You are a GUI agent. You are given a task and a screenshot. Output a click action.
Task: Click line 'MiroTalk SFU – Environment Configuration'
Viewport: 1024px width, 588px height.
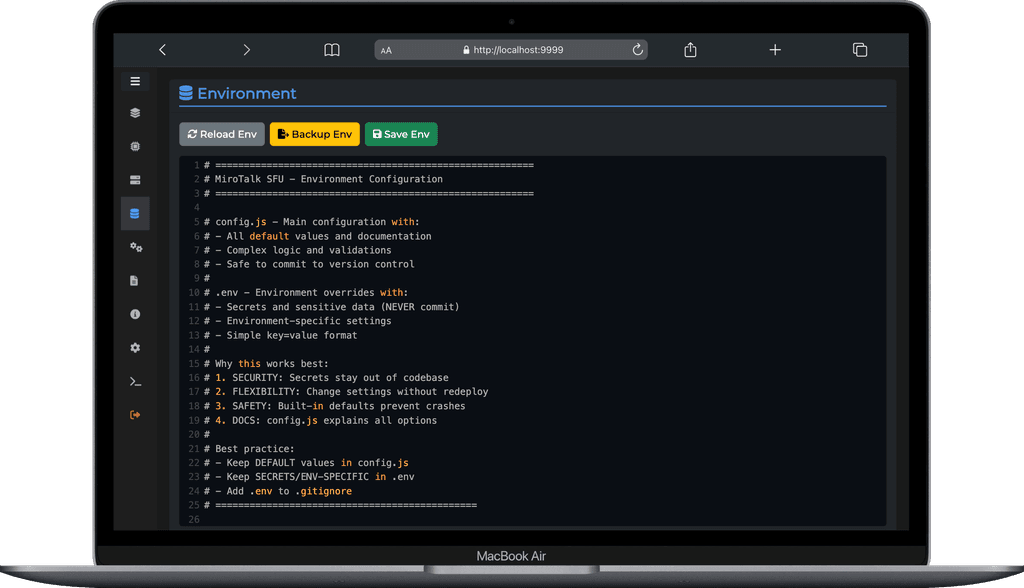(328, 179)
